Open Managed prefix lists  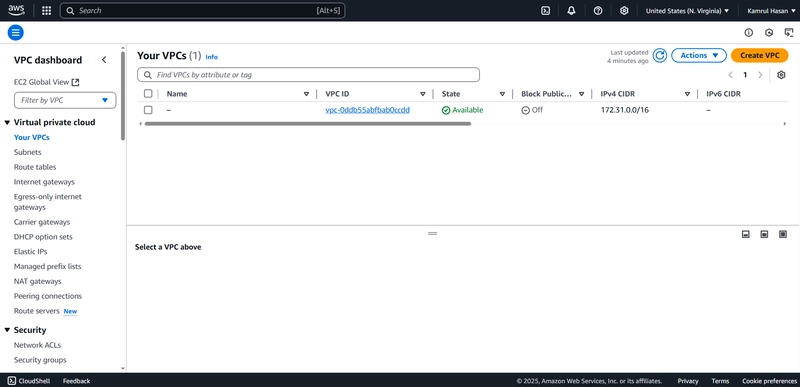47,266
